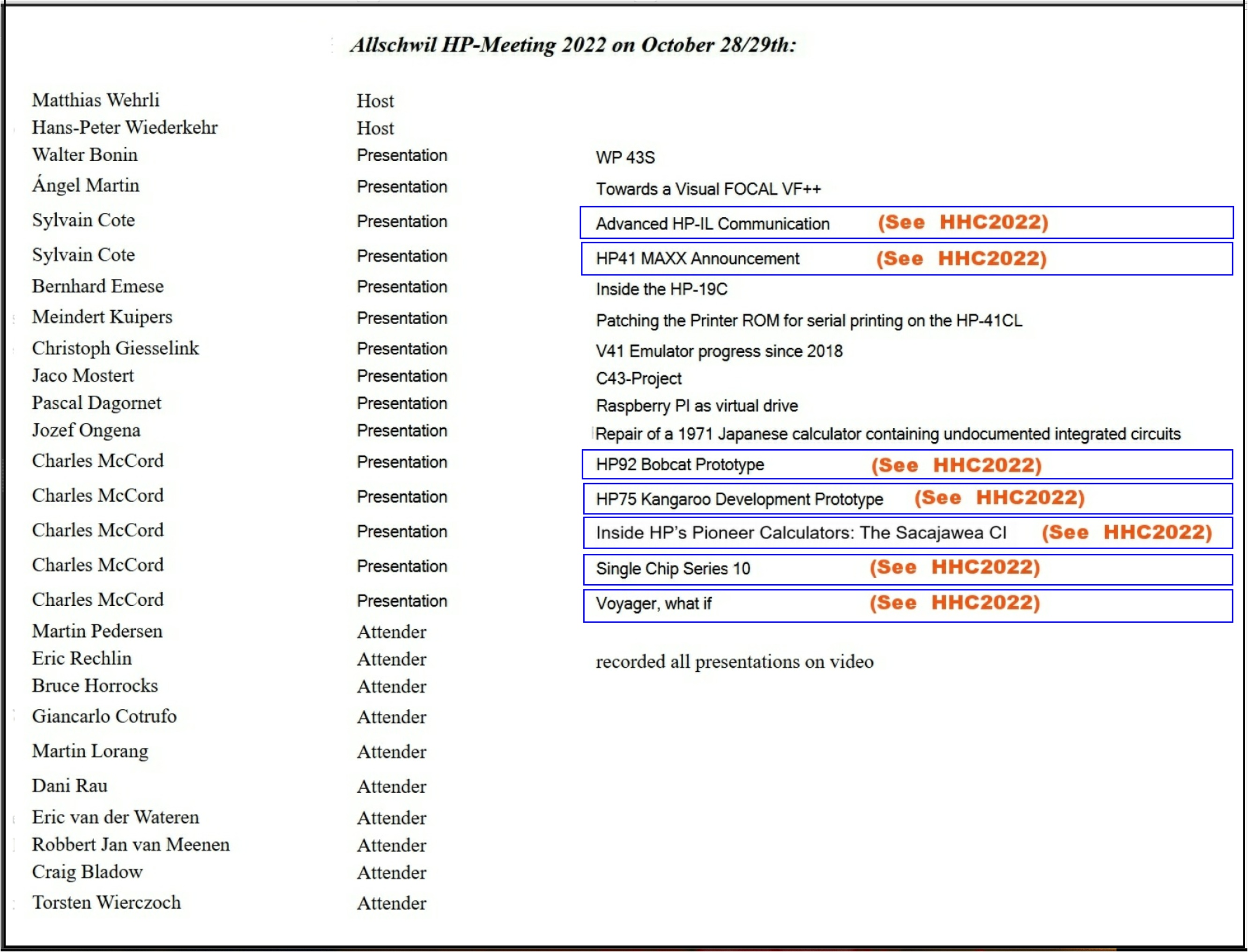Open HP41 MAXX Announcement HHC2022 link

[x=961, y=259]
